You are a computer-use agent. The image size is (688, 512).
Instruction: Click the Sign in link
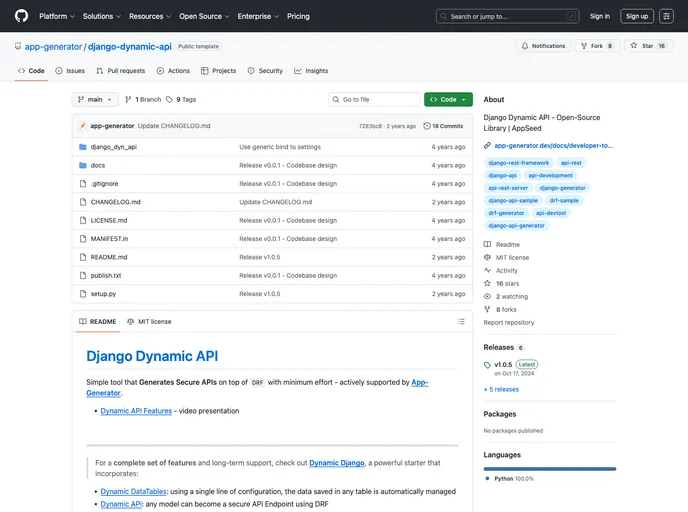tap(600, 16)
